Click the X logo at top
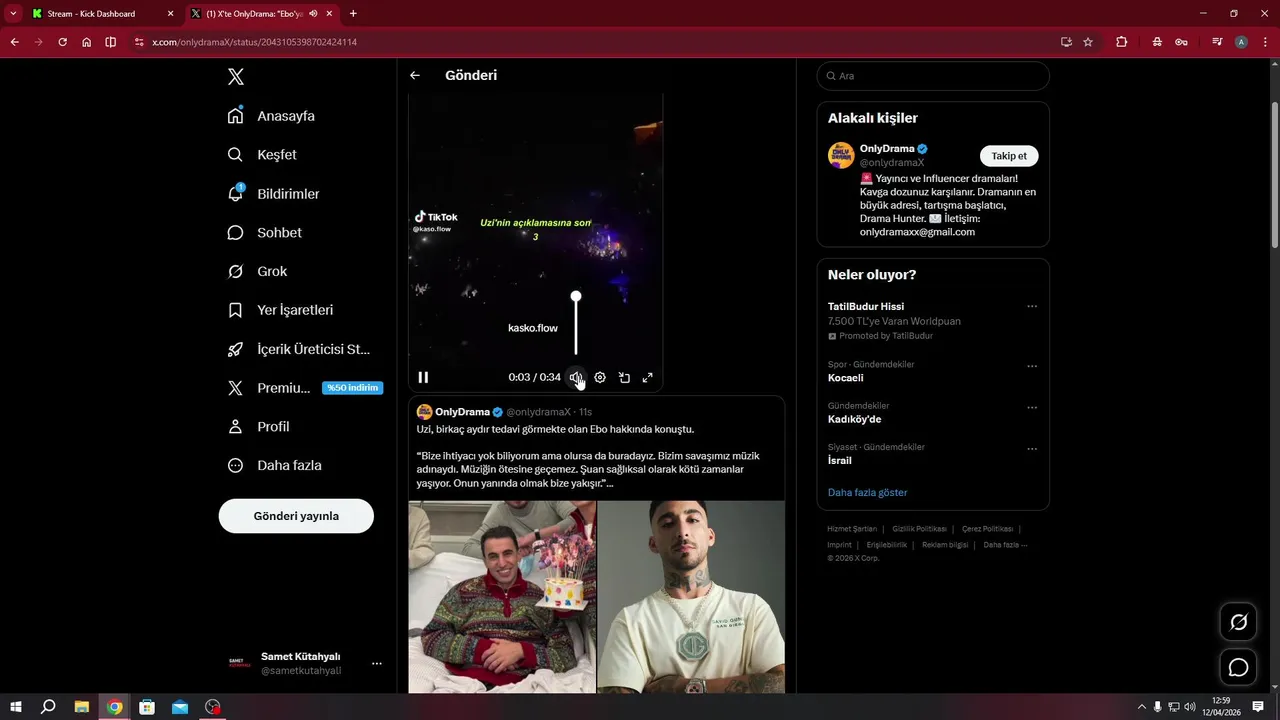Image resolution: width=1280 pixels, height=720 pixels. [x=236, y=77]
